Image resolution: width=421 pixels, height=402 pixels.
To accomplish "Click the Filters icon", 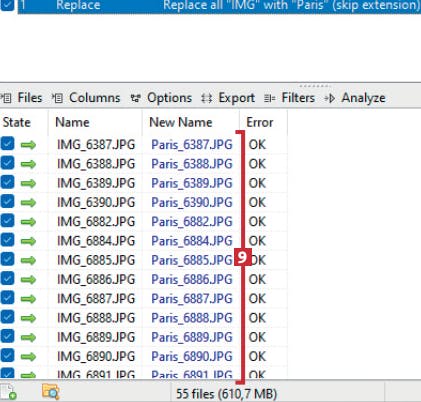I will [269, 98].
